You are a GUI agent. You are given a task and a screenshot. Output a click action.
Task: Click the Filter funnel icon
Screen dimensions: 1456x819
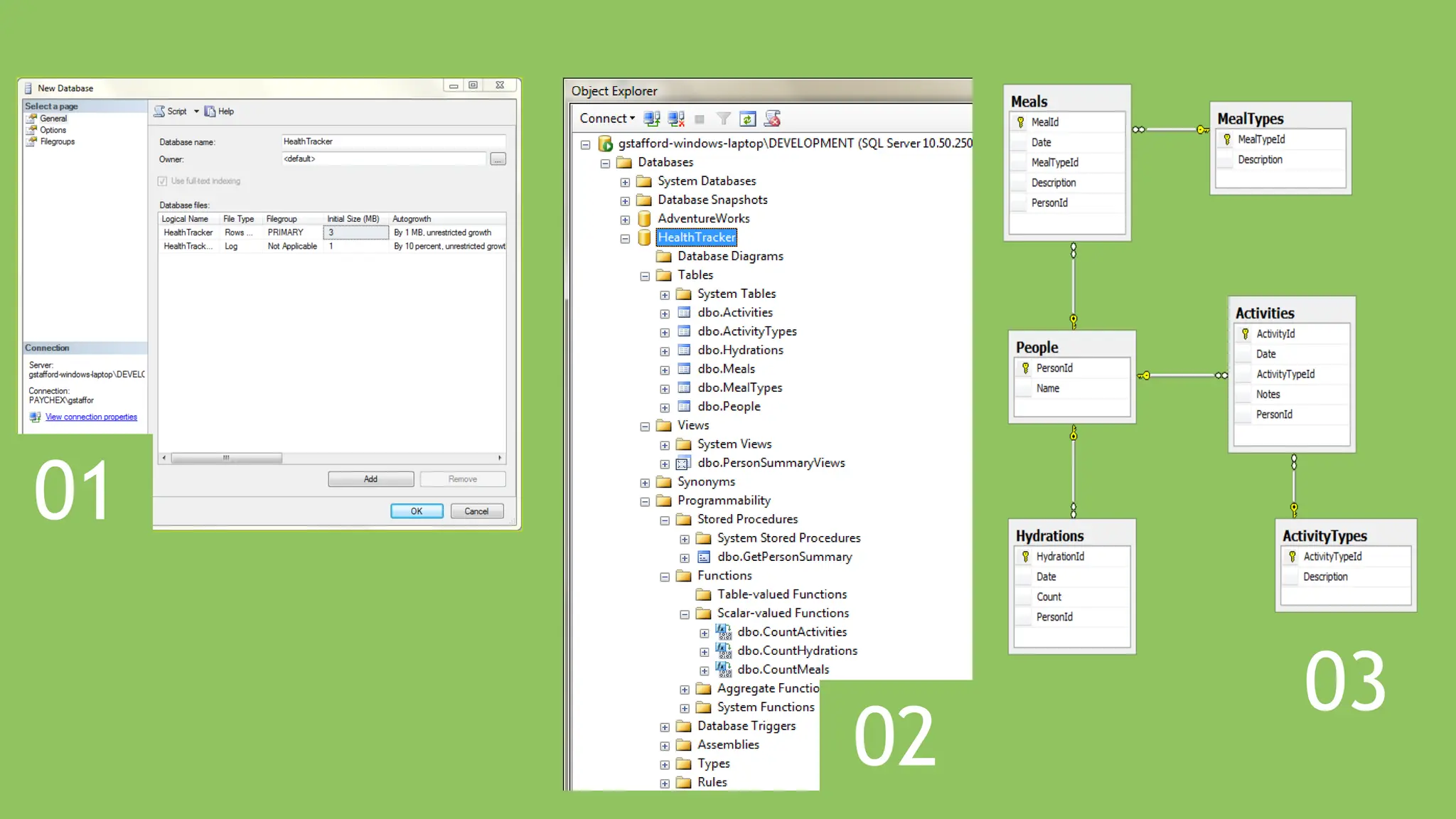coord(723,119)
